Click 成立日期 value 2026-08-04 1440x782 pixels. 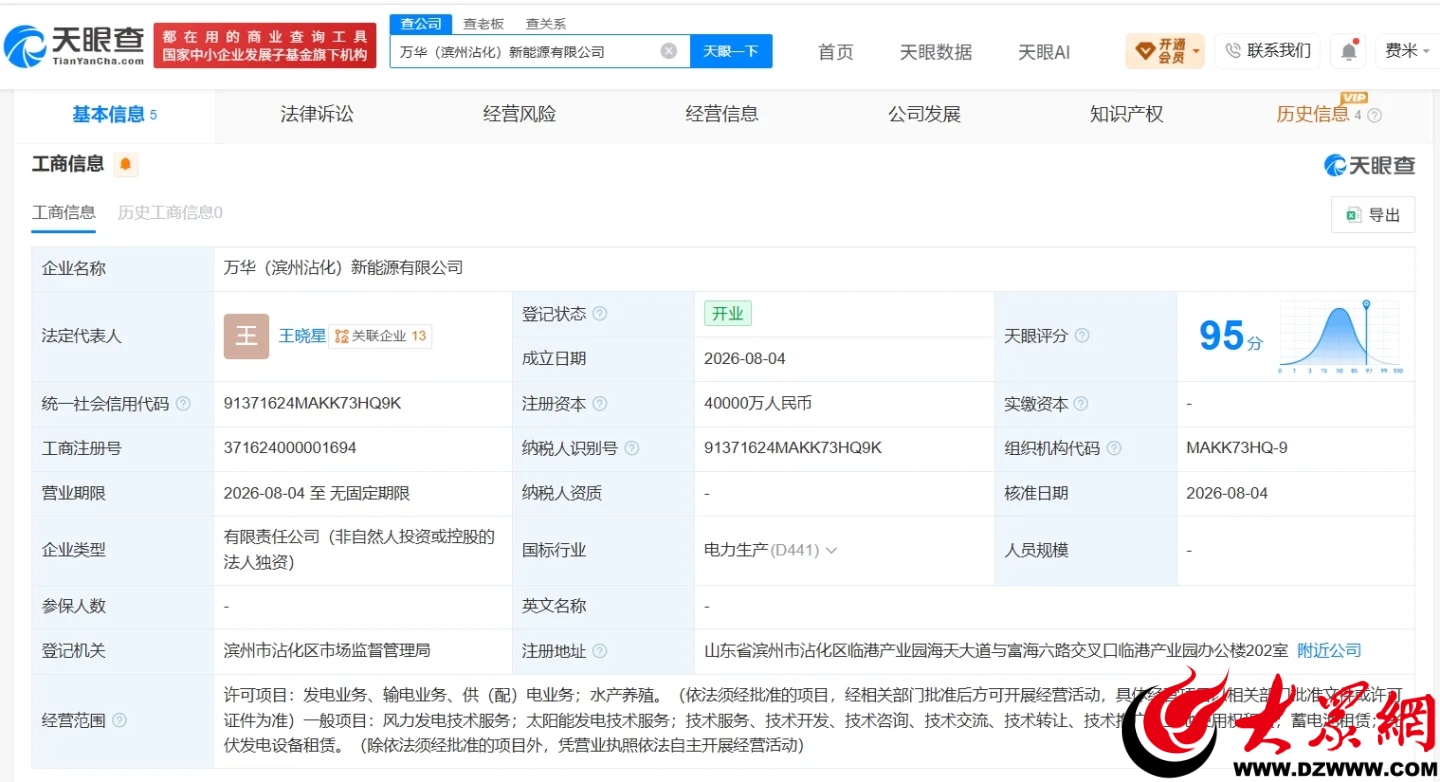coord(745,359)
